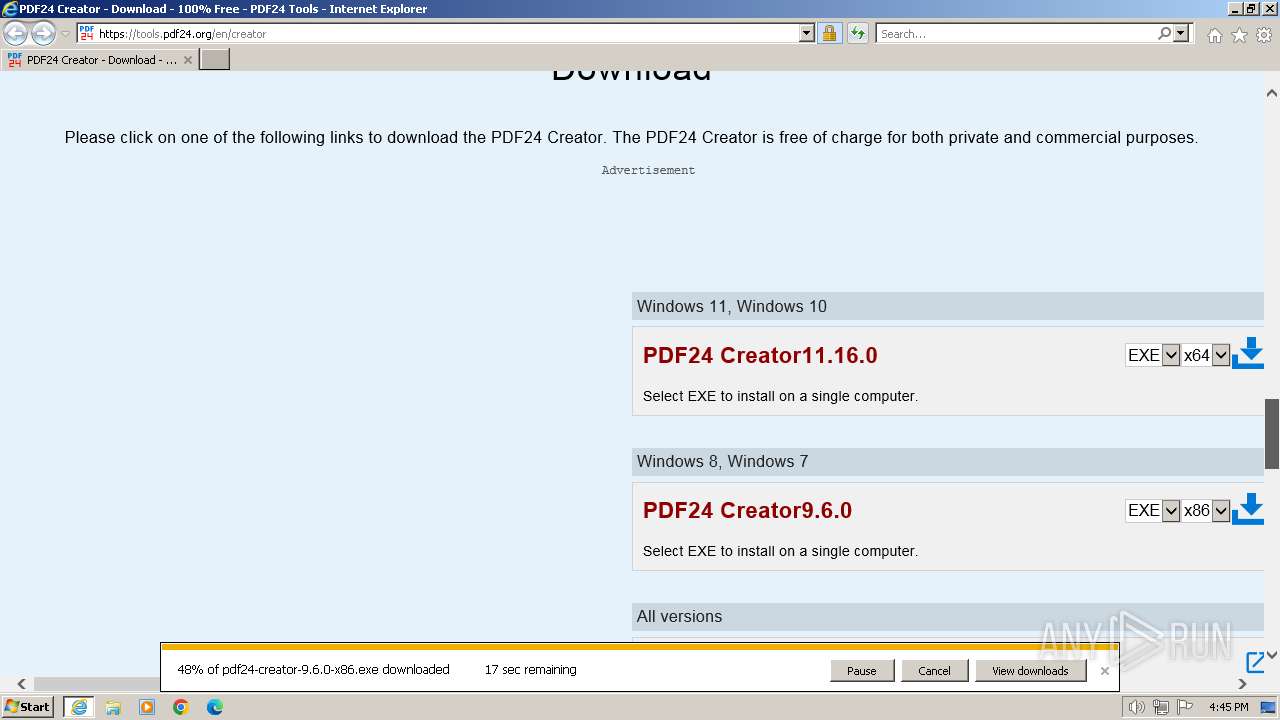Click the search magnifier icon
Screen dimensions: 1280x720
pyautogui.click(x=1164, y=33)
